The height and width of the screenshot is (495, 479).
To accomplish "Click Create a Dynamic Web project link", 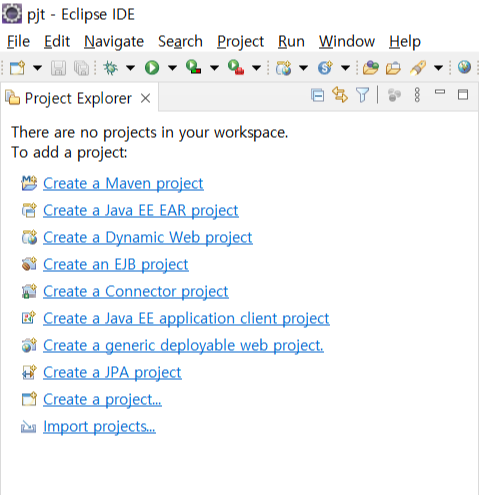I will [148, 238].
